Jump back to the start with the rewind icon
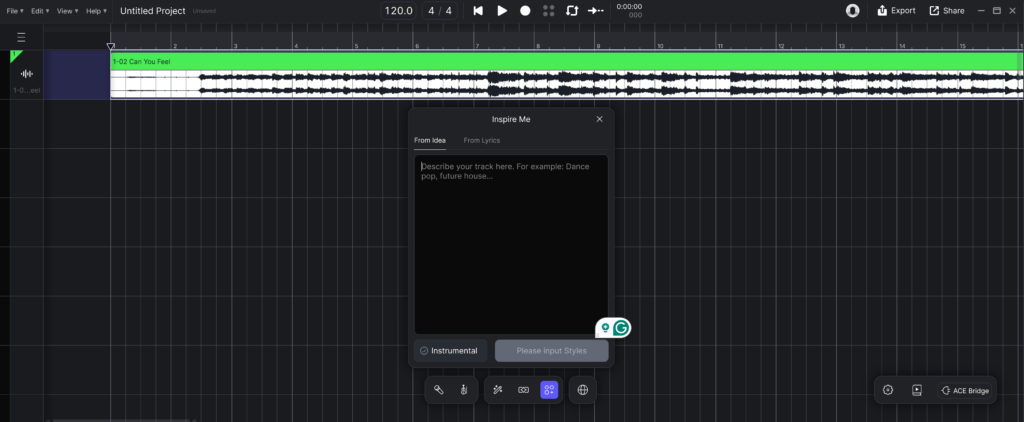The image size is (1024, 422). pos(478,10)
